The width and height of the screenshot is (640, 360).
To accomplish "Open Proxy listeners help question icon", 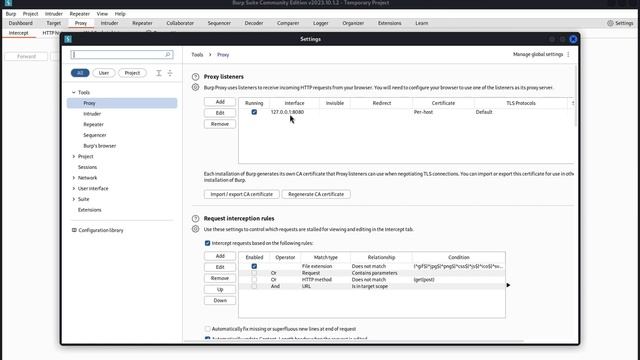I will coord(196,77).
